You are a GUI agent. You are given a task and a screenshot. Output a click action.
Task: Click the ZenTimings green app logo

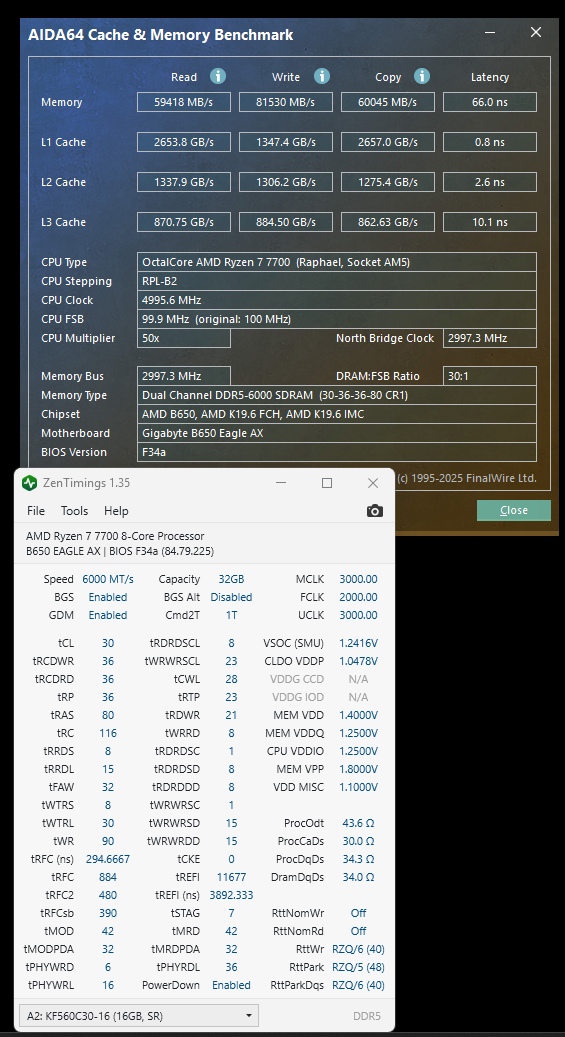[29, 483]
